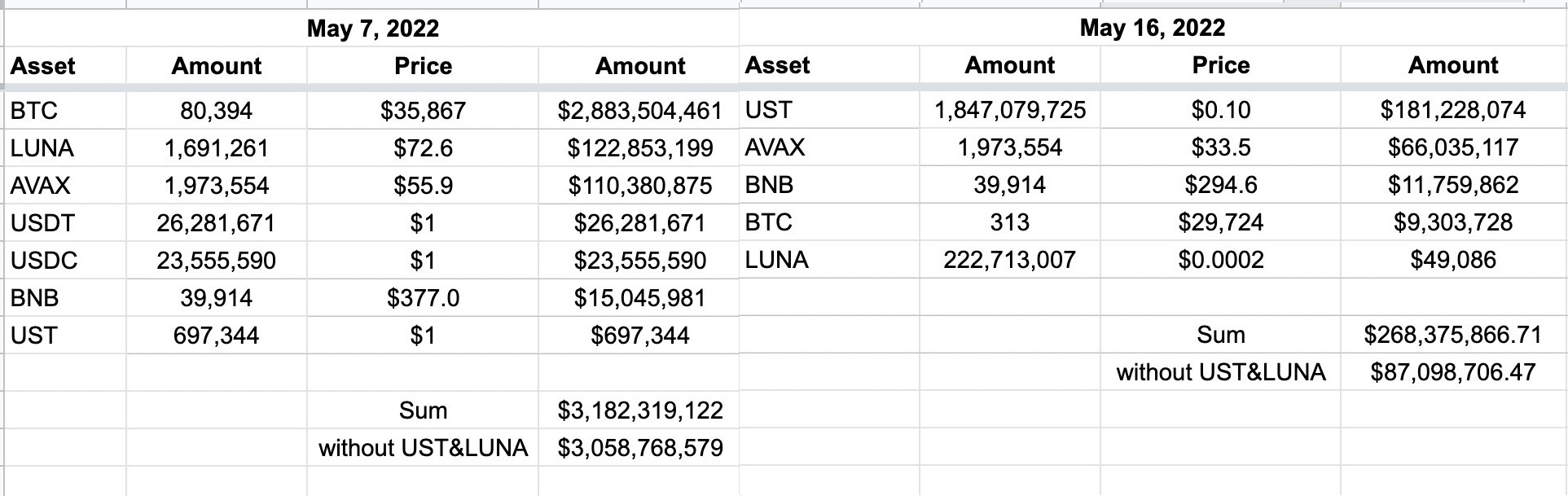Click the AVAX price cell $55.9
Image resolution: width=1568 pixels, height=496 pixels.
pyautogui.click(x=423, y=186)
